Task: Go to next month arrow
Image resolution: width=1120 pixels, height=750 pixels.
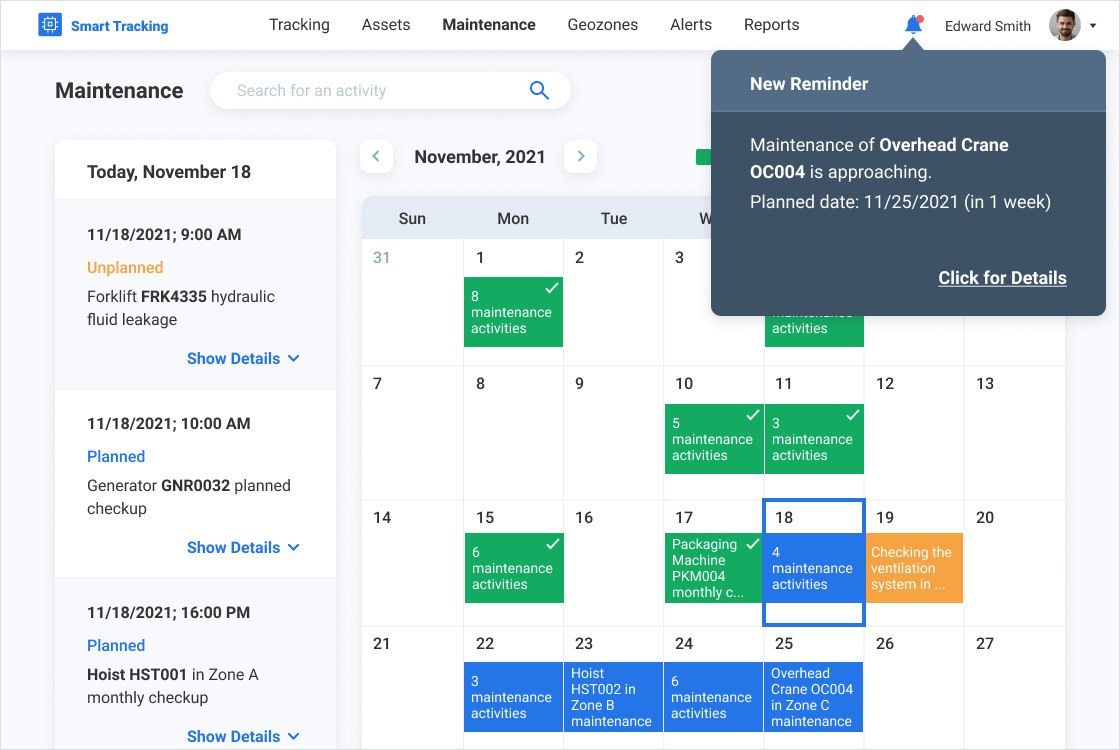Action: pyautogui.click(x=581, y=156)
